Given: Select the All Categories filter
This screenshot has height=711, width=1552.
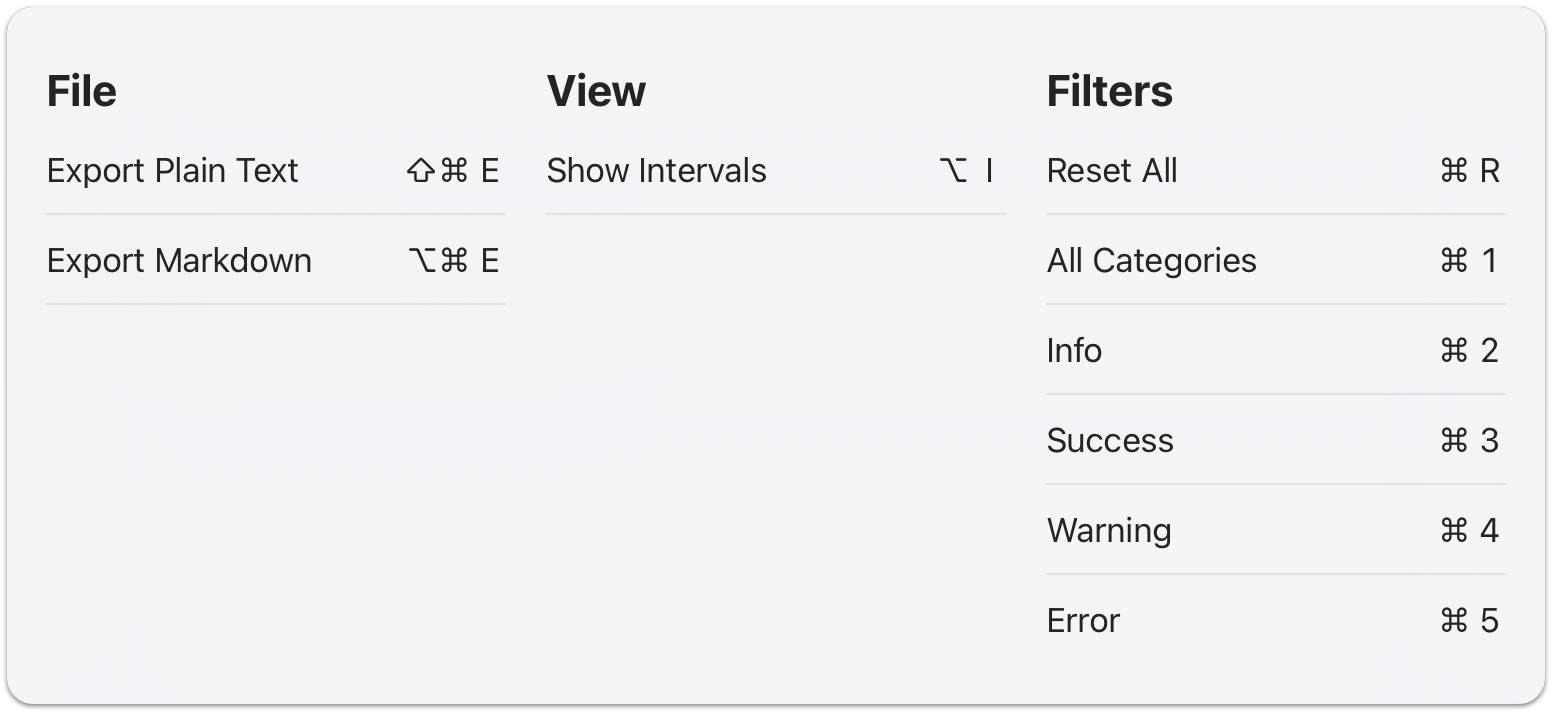Looking at the screenshot, I should tap(1151, 261).
